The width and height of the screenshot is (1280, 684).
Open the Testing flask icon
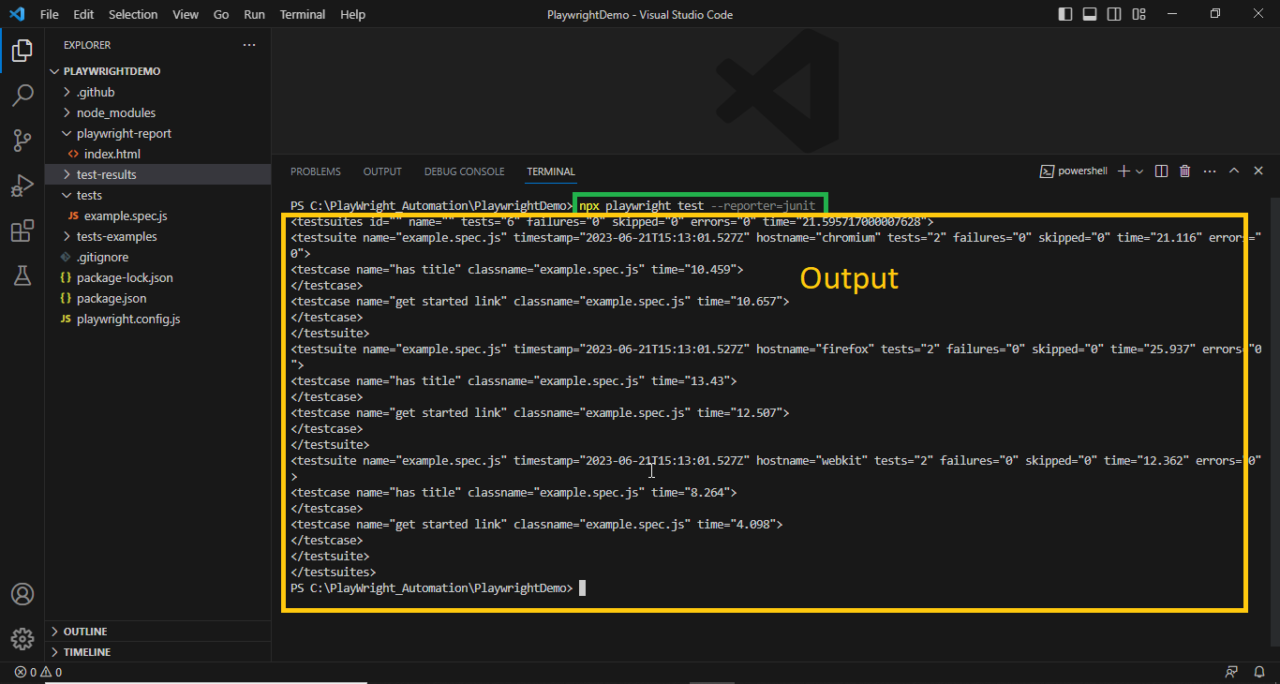point(22,277)
